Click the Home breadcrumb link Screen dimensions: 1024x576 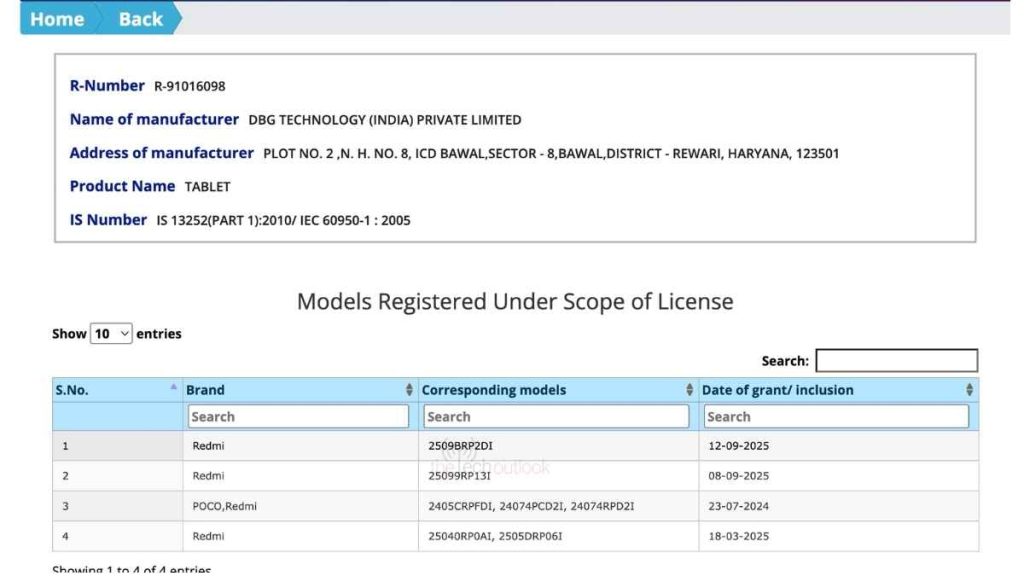pyautogui.click(x=57, y=19)
